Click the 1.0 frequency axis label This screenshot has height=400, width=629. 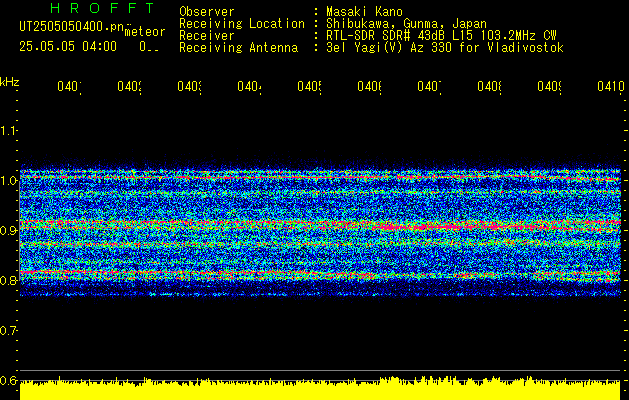(x=9, y=181)
